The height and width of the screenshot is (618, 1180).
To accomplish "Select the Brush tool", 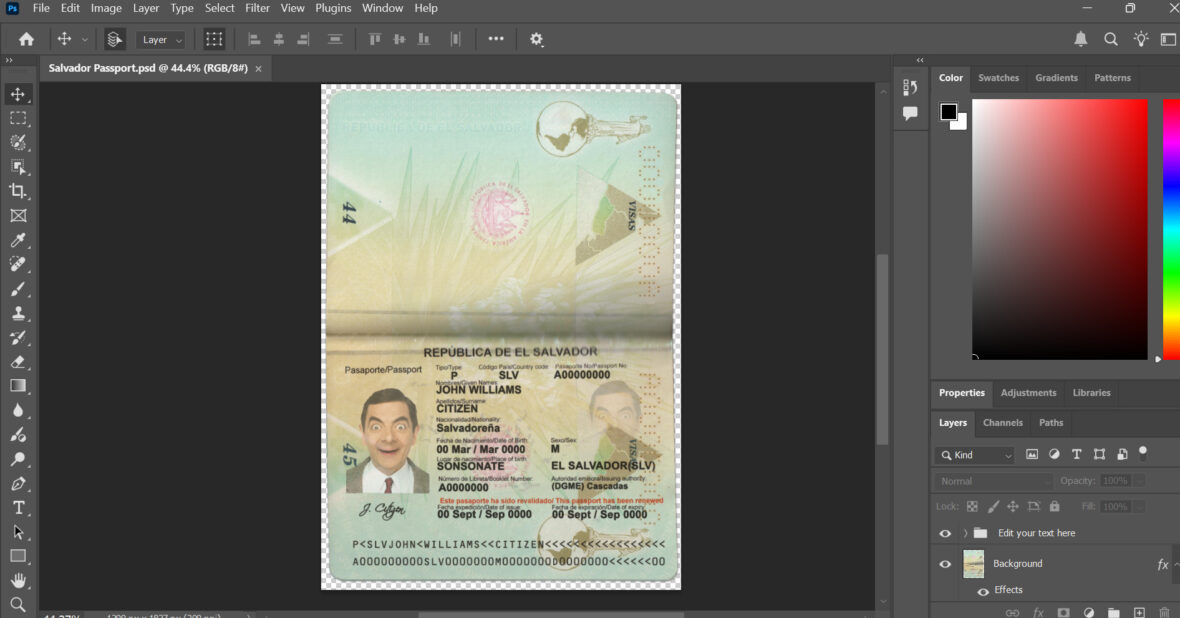I will tap(18, 289).
